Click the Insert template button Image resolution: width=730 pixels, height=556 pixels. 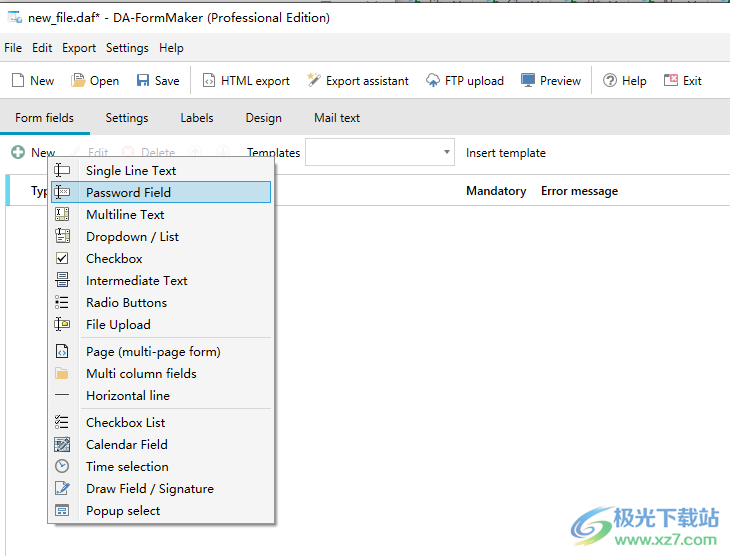506,153
